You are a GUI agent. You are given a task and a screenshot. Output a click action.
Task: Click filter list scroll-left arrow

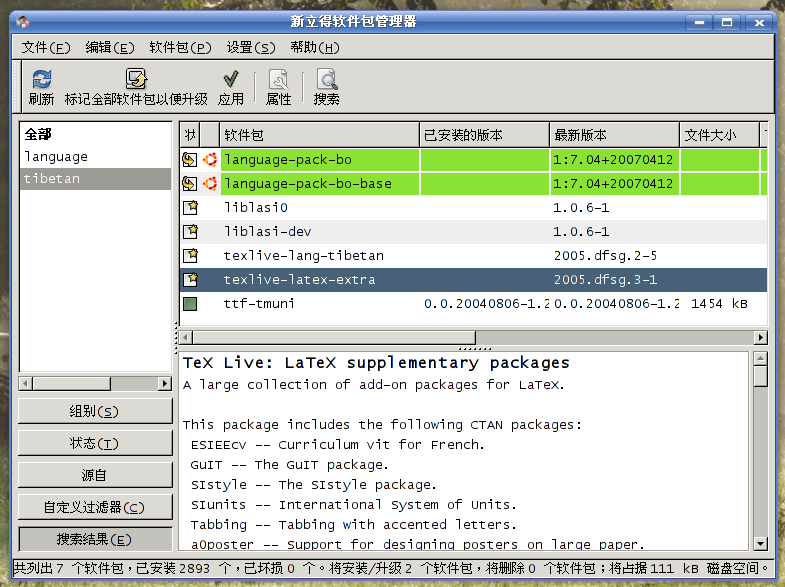pyautogui.click(x=26, y=384)
